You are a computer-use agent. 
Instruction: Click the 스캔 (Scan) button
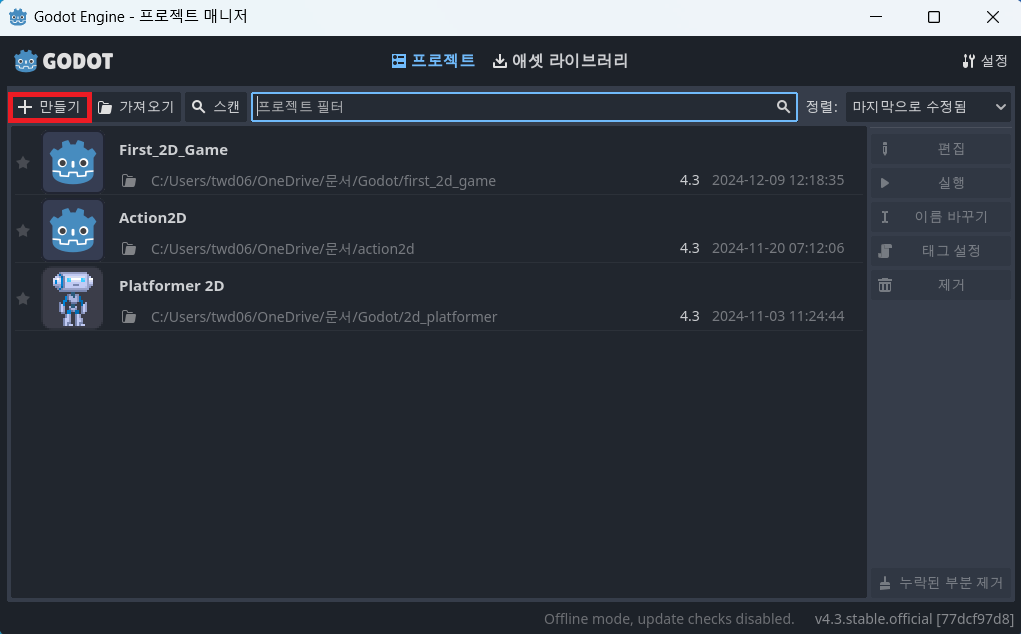point(216,107)
